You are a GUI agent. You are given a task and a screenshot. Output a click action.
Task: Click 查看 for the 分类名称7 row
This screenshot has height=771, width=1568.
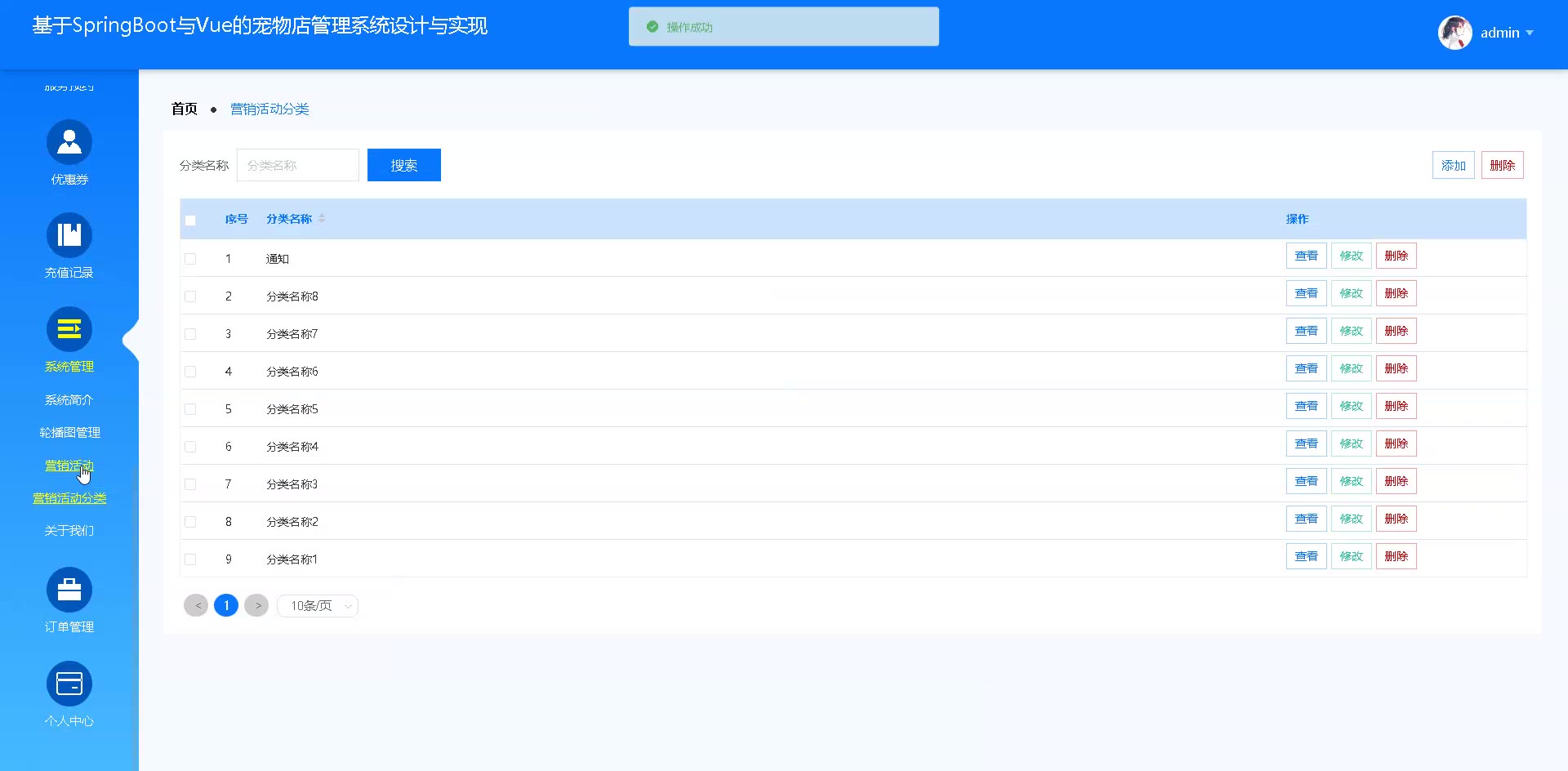pos(1307,331)
